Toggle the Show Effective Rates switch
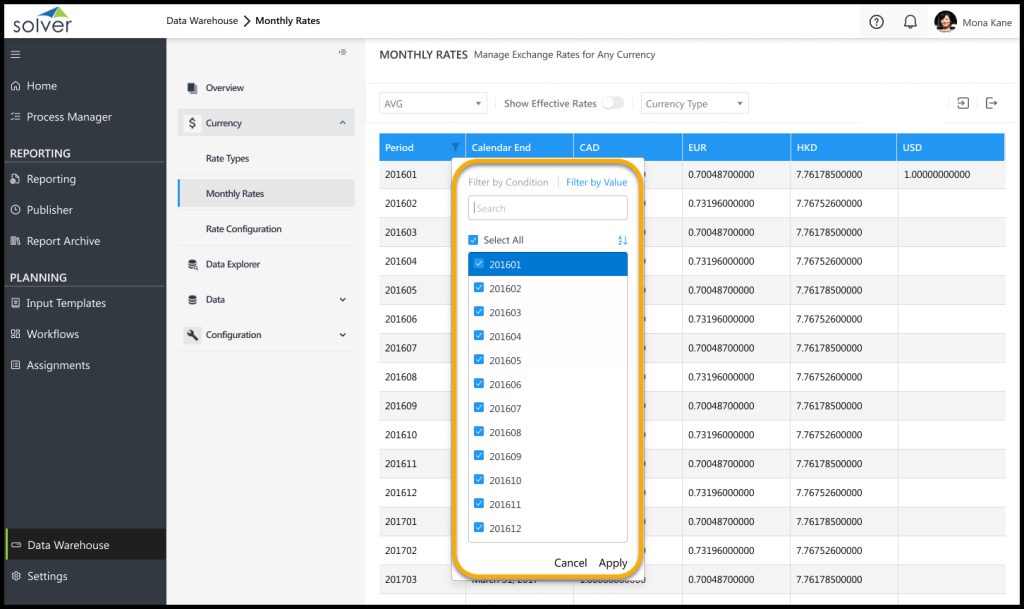Viewport: 1024px width, 609px height. [x=612, y=103]
